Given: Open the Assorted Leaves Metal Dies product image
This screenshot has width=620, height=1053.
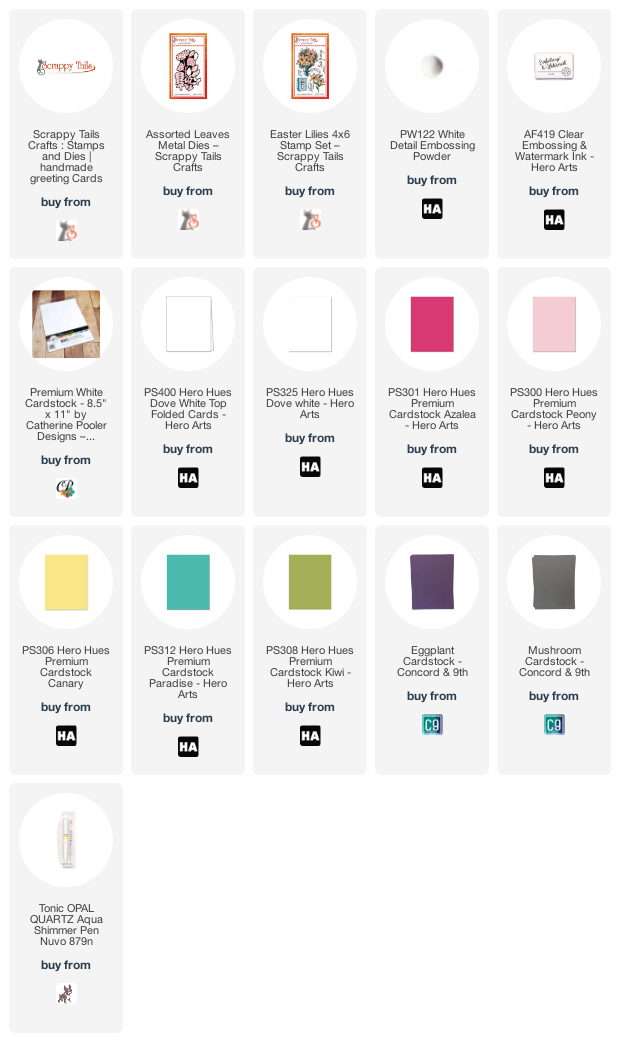Looking at the screenshot, I should [x=188, y=66].
